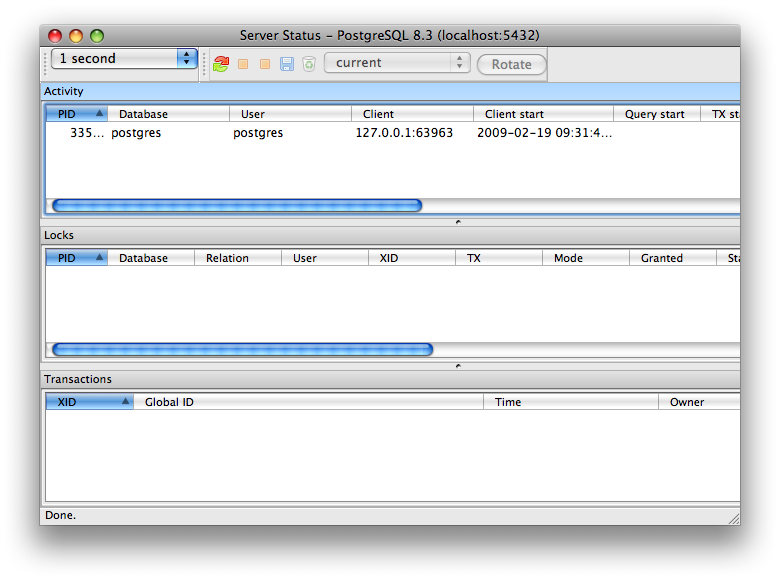Screen dimensions: 780x580
Task: Select the postgres activity row
Action: (x=300, y=133)
